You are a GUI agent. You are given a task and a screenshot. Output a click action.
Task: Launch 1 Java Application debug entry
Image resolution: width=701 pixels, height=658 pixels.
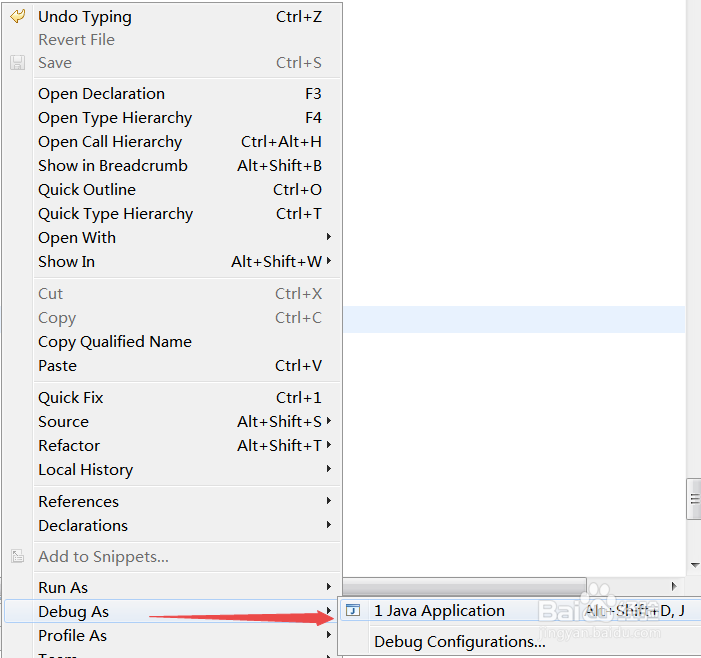[521, 610]
